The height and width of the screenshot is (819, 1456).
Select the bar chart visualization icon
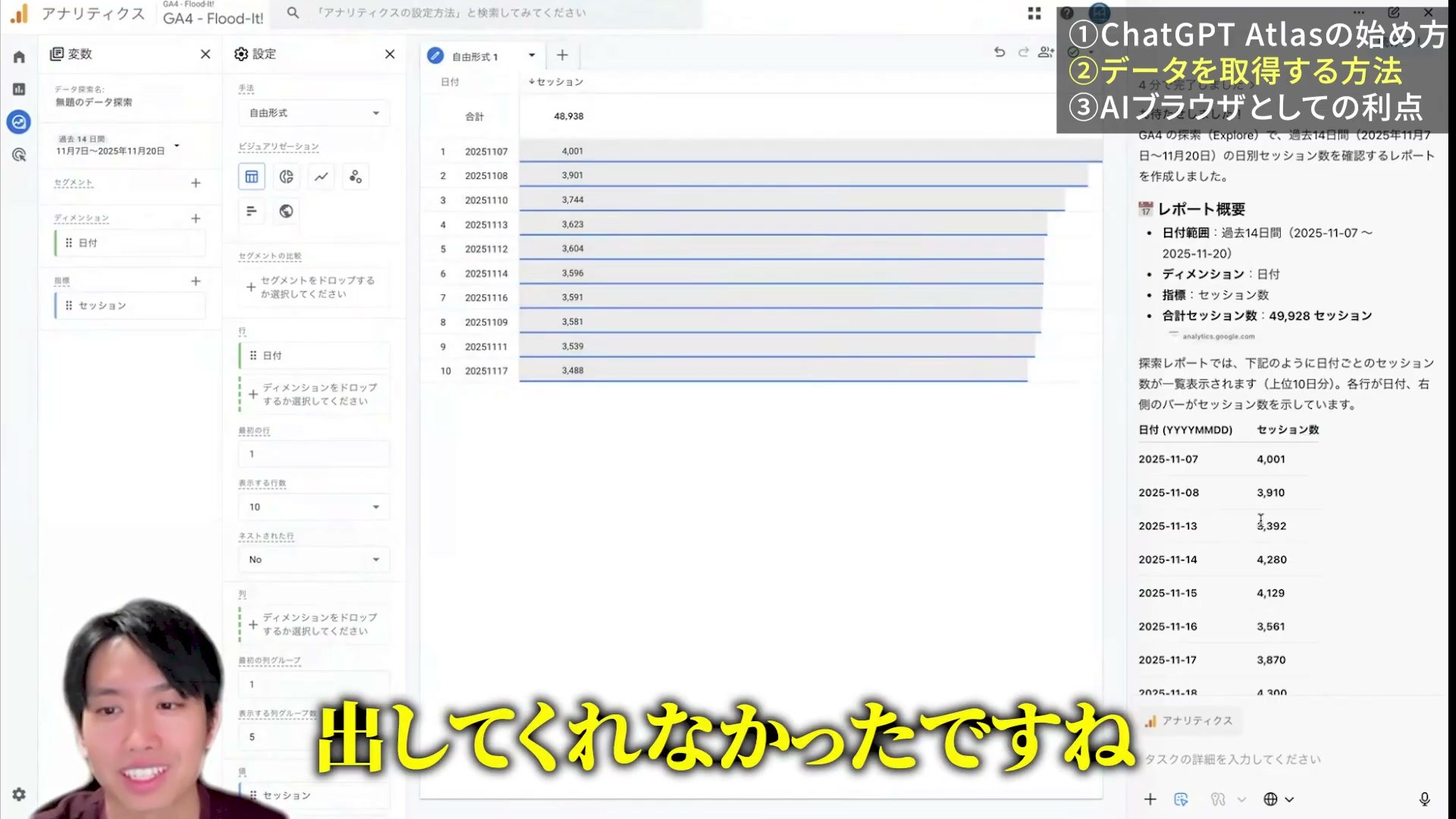pos(252,211)
